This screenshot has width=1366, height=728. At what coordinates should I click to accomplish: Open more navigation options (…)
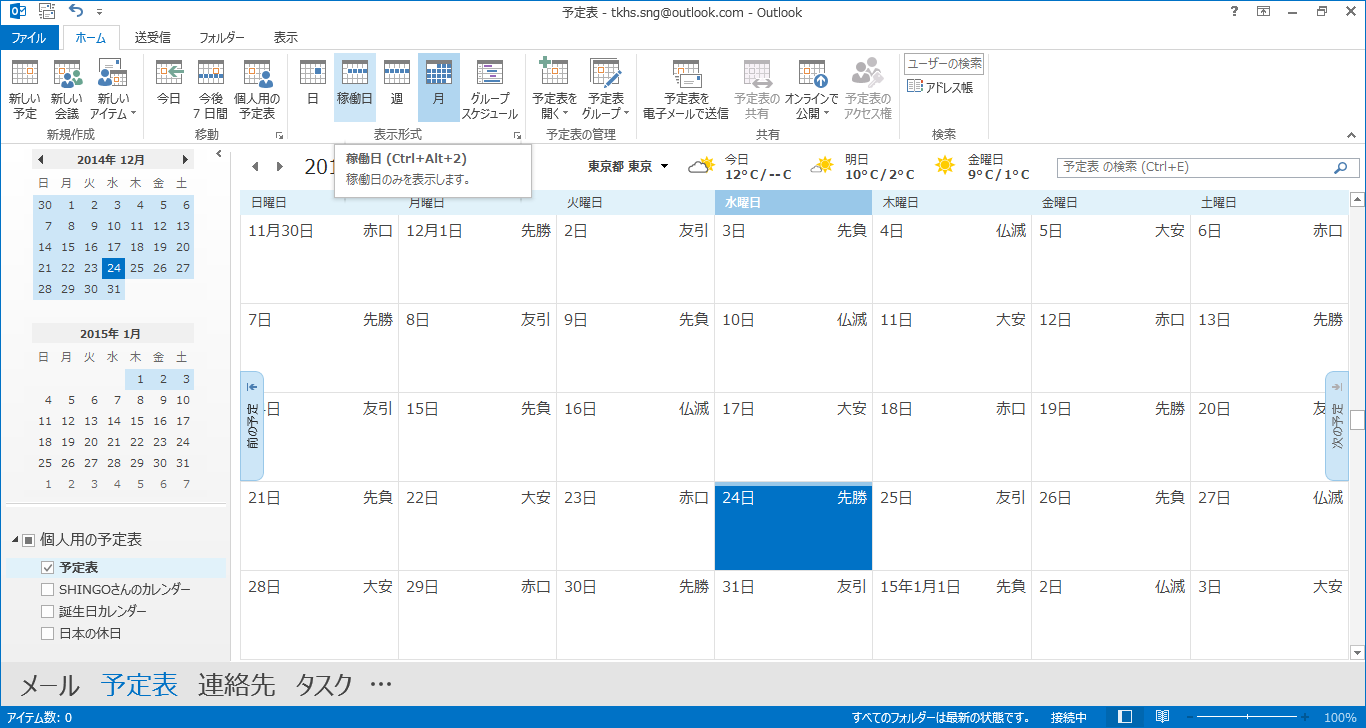(x=381, y=685)
